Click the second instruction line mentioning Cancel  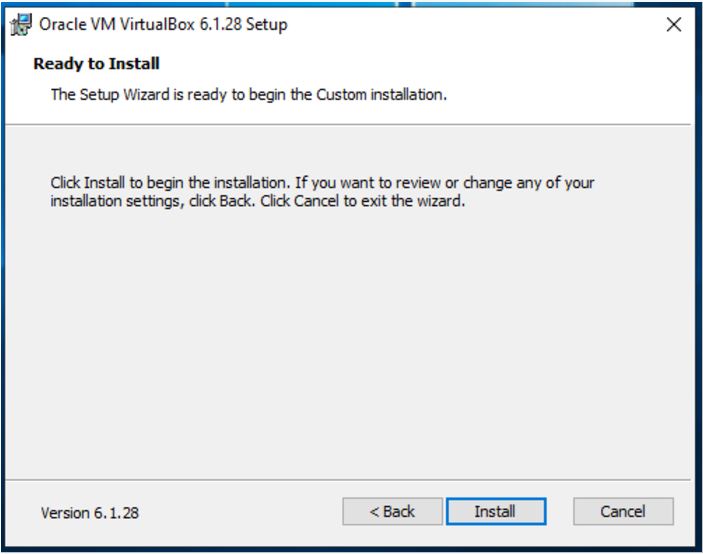point(258,200)
